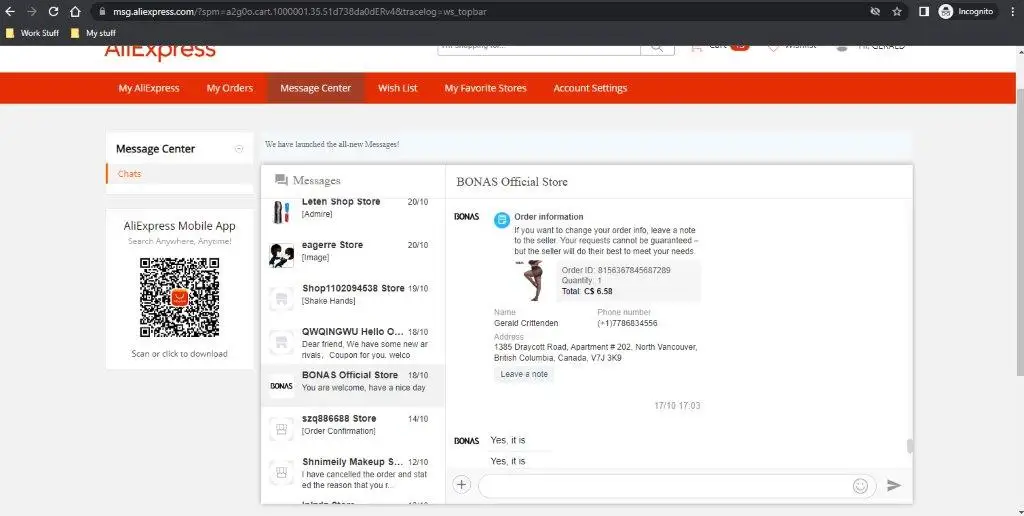Click the browser forward arrow
Viewport: 1024px width, 516px height.
[x=31, y=12]
